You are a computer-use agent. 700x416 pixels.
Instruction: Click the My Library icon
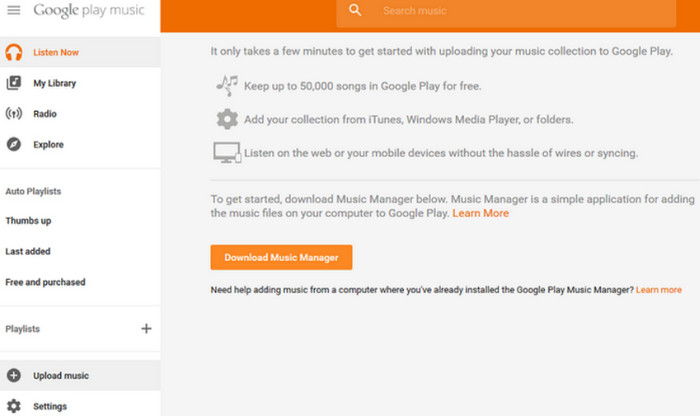tap(14, 83)
